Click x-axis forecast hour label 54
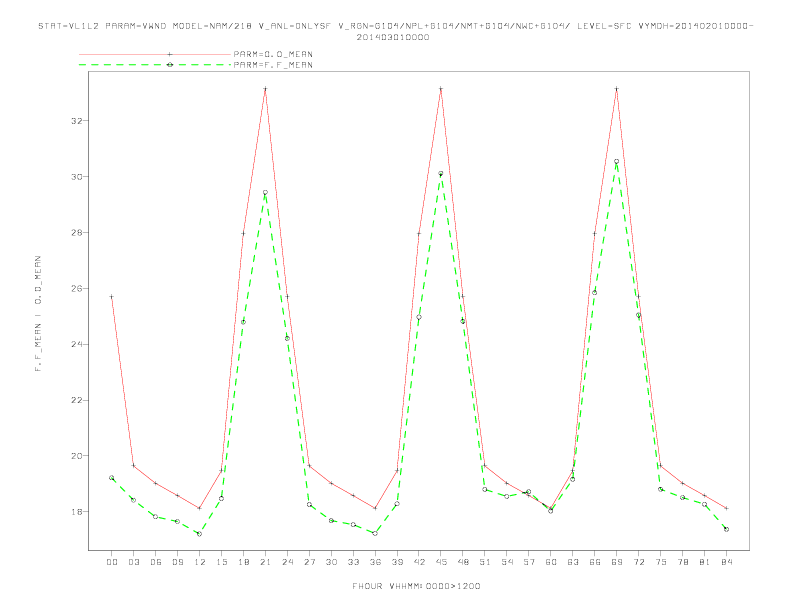 507,562
